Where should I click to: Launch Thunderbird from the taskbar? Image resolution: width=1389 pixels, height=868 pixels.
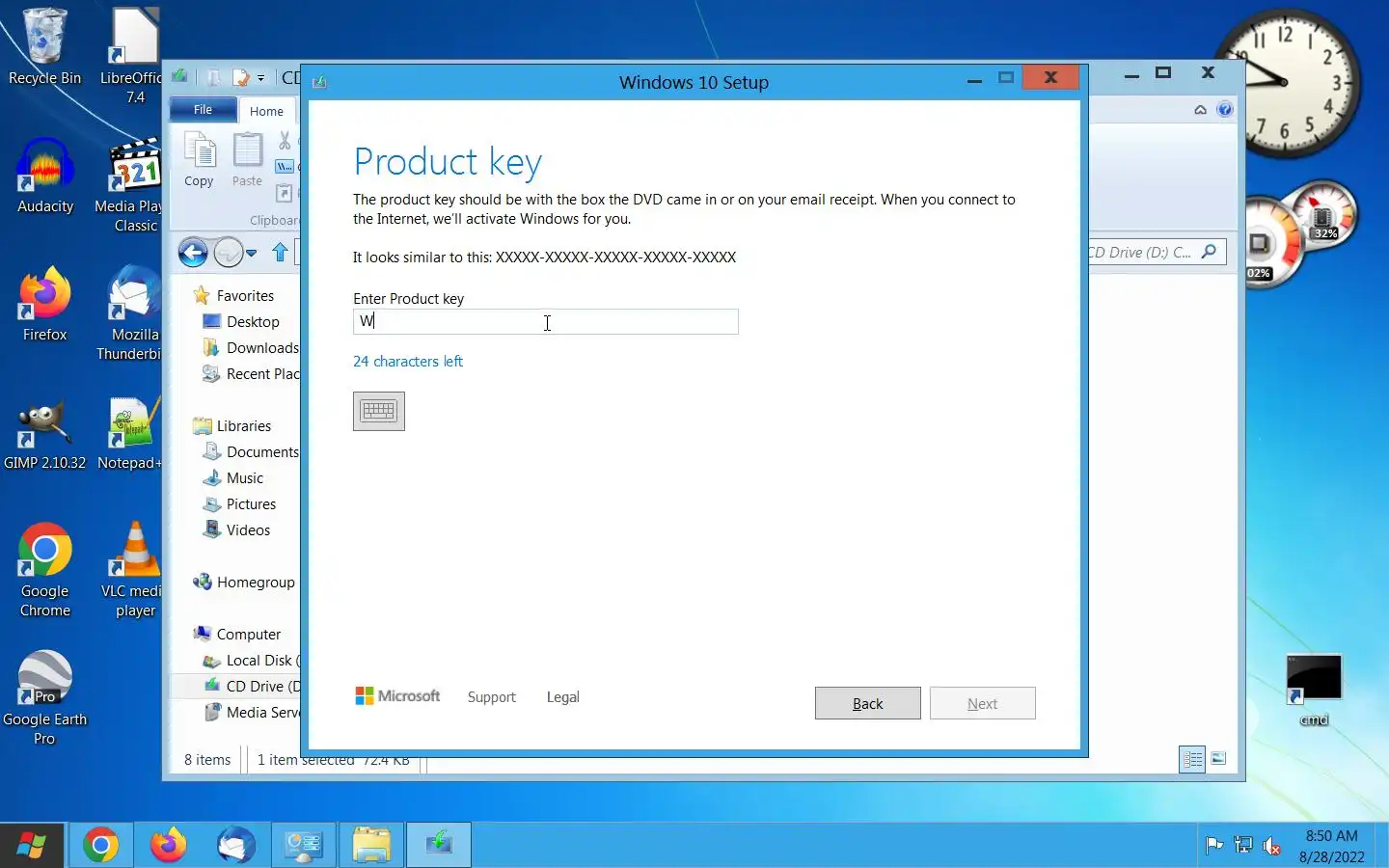click(236, 846)
